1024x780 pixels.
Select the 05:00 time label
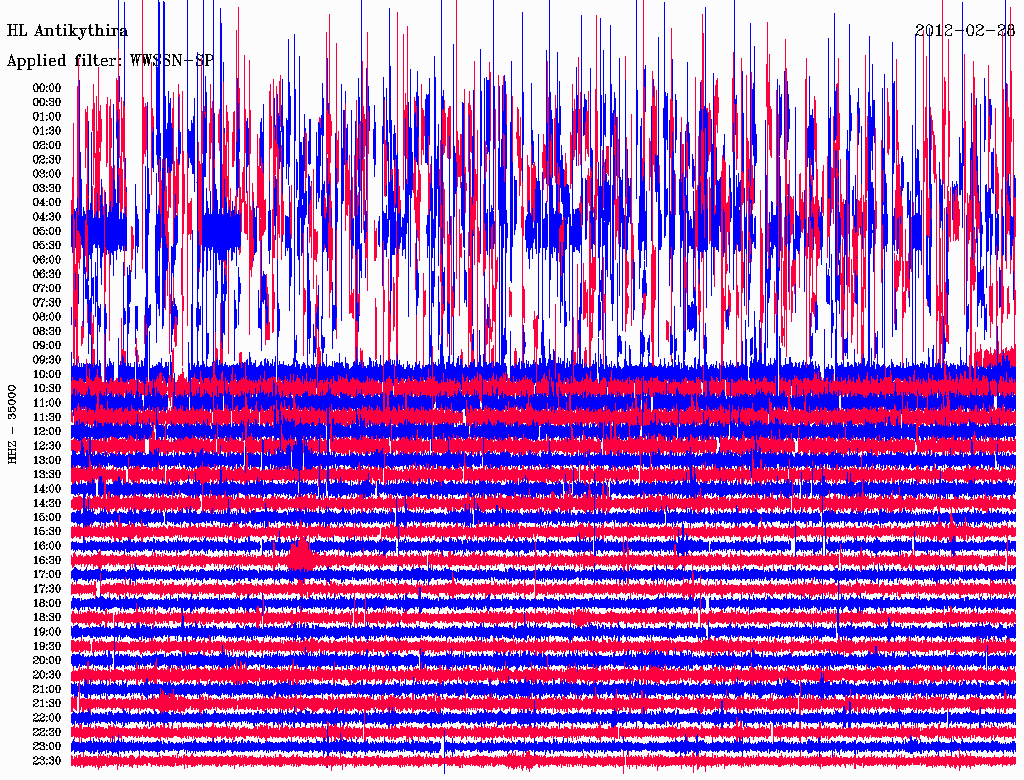(x=47, y=231)
